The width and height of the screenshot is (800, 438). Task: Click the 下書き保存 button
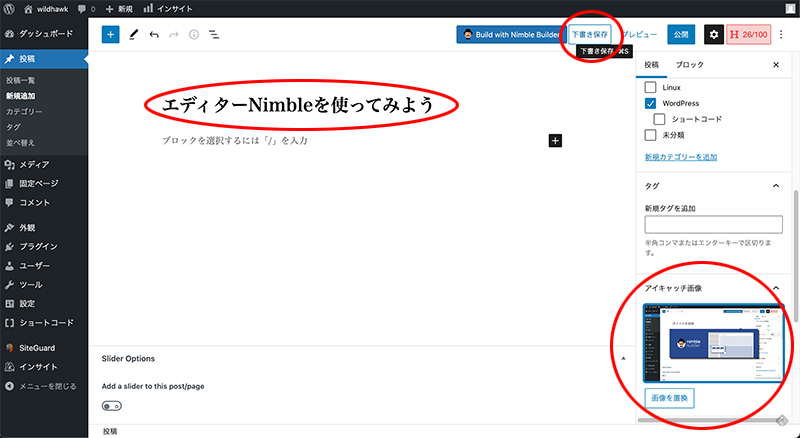(x=589, y=34)
